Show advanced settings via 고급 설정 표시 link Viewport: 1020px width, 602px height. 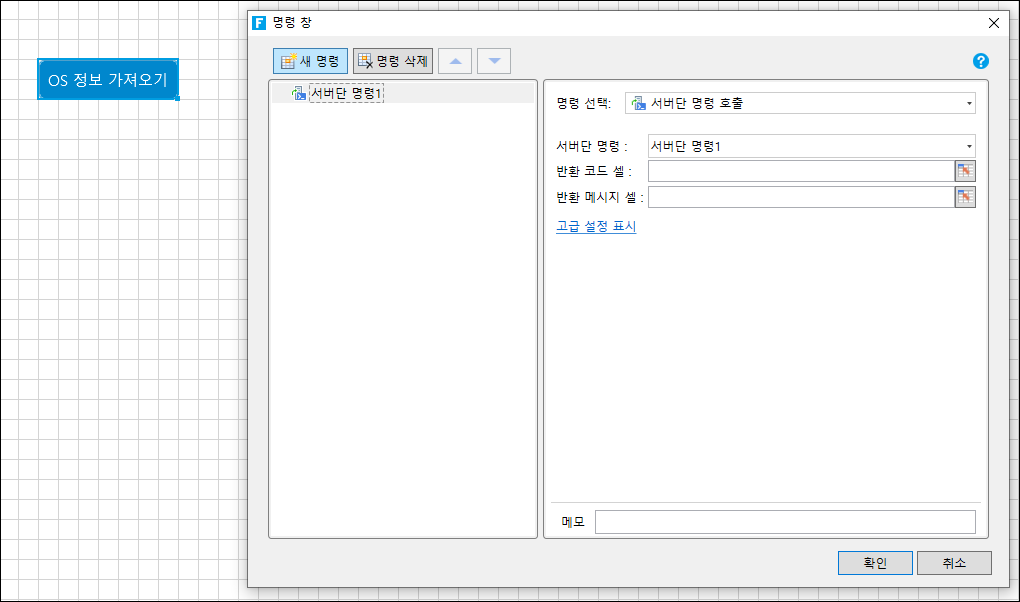[x=596, y=226]
